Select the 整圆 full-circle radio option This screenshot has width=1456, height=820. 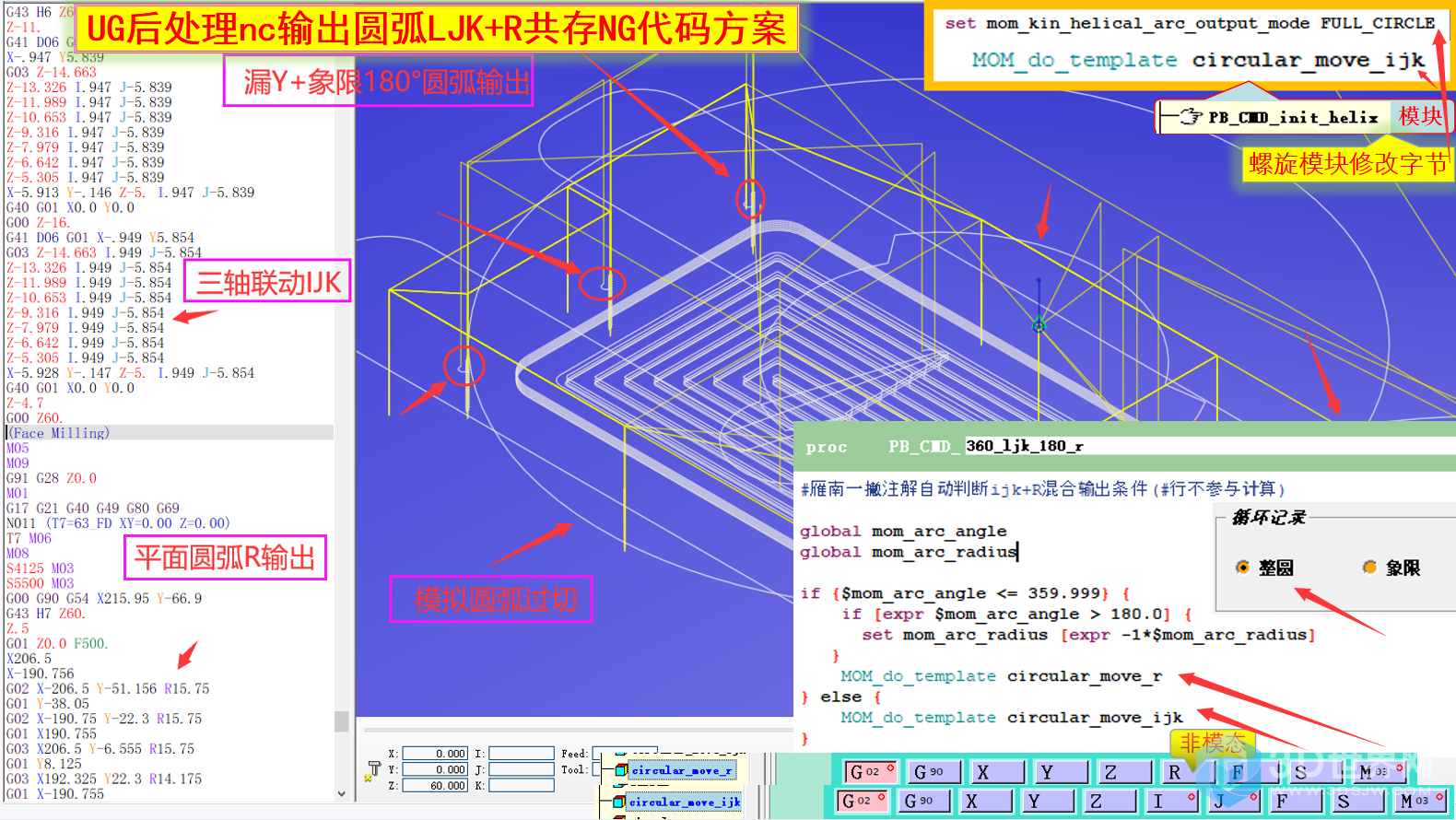(x=1242, y=568)
